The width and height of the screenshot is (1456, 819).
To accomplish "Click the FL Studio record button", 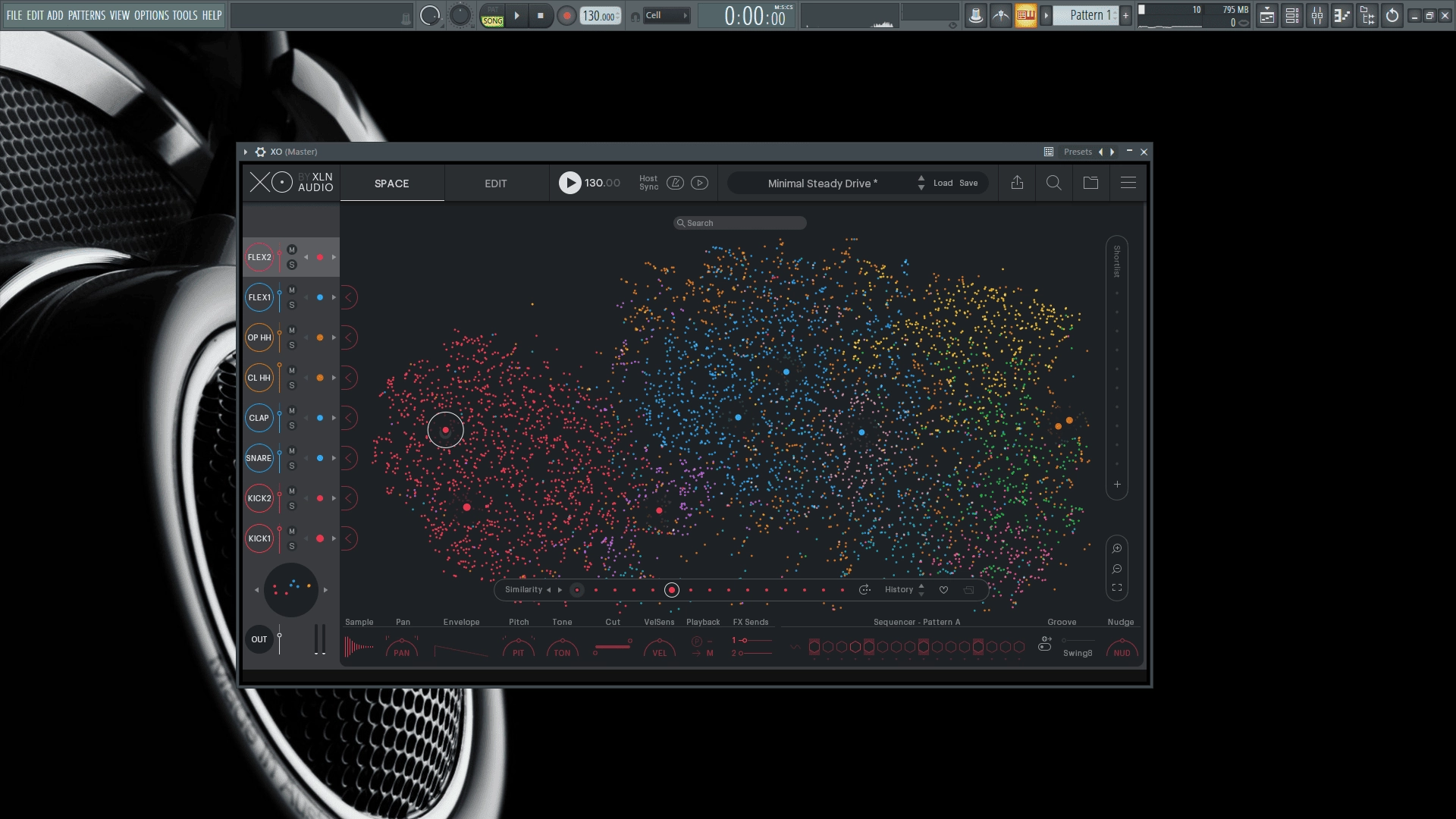I will click(x=566, y=15).
